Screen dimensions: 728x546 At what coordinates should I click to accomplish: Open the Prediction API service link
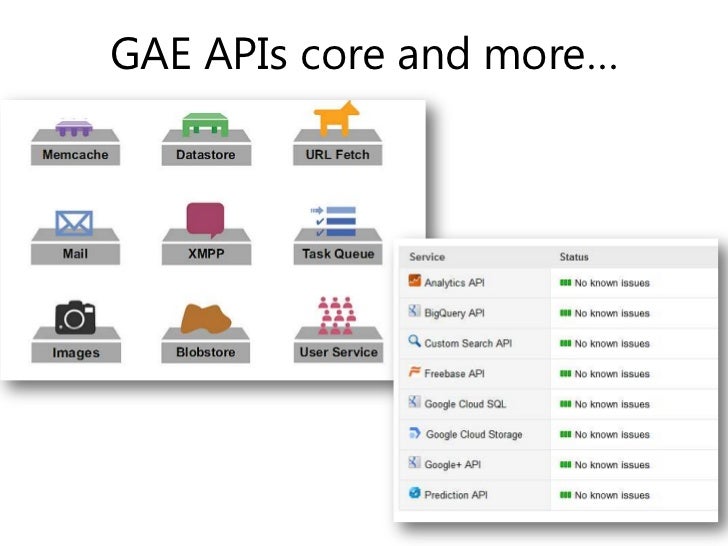click(456, 495)
